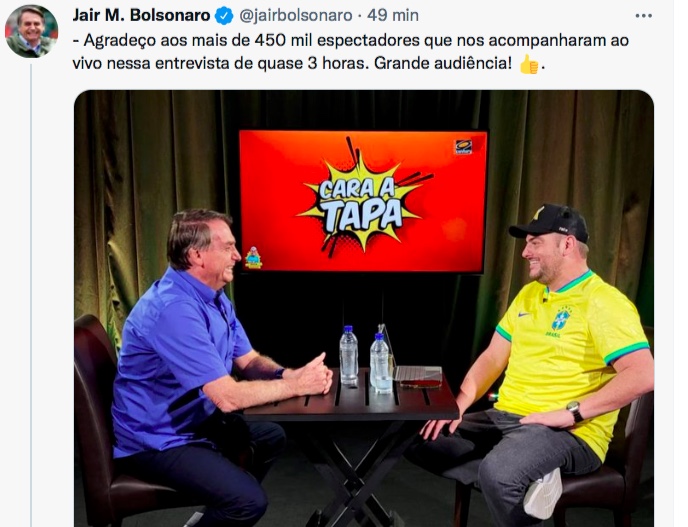This screenshot has height=527, width=688.
Task: Open the @jairbolsonaro handle link
Action: tap(296, 16)
